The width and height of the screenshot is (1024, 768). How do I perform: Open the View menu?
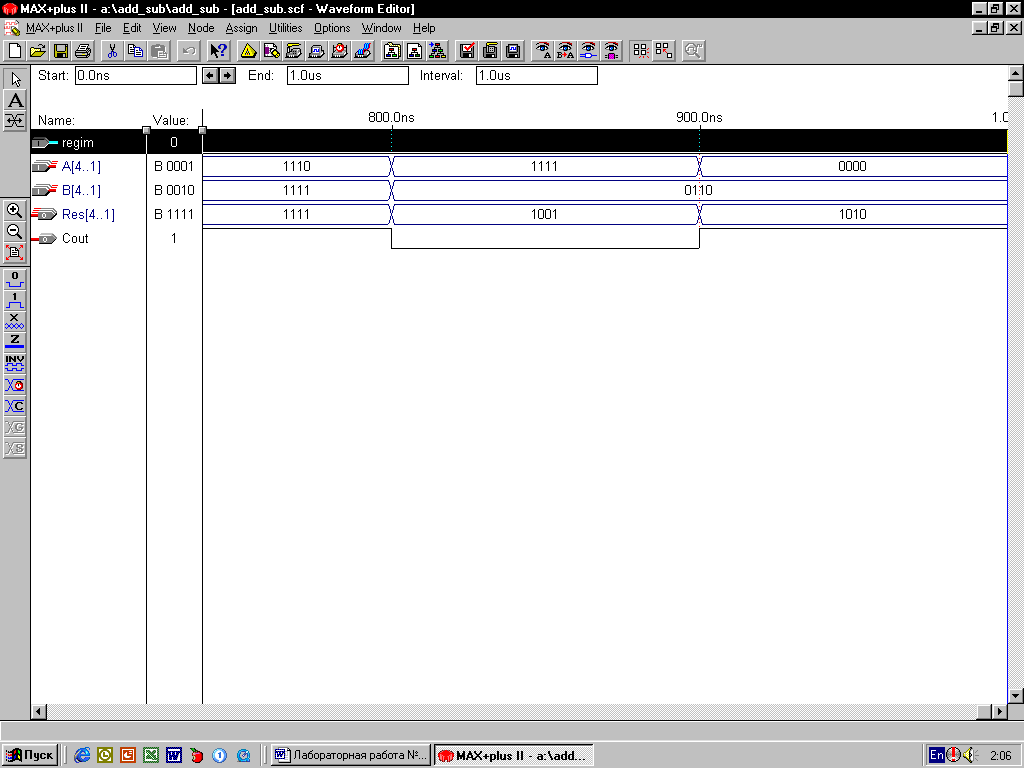pos(165,28)
